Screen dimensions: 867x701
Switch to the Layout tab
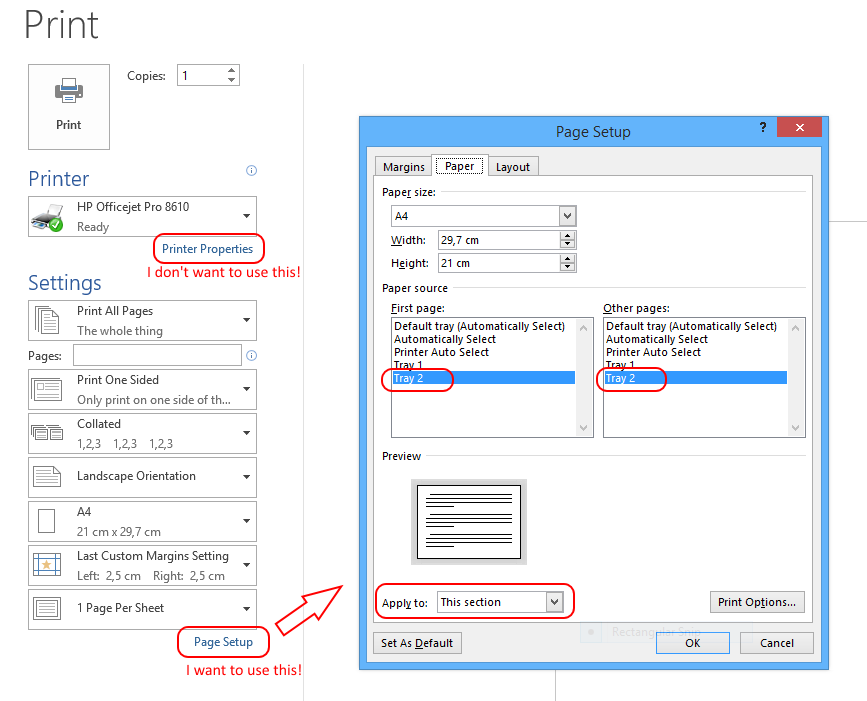(513, 167)
